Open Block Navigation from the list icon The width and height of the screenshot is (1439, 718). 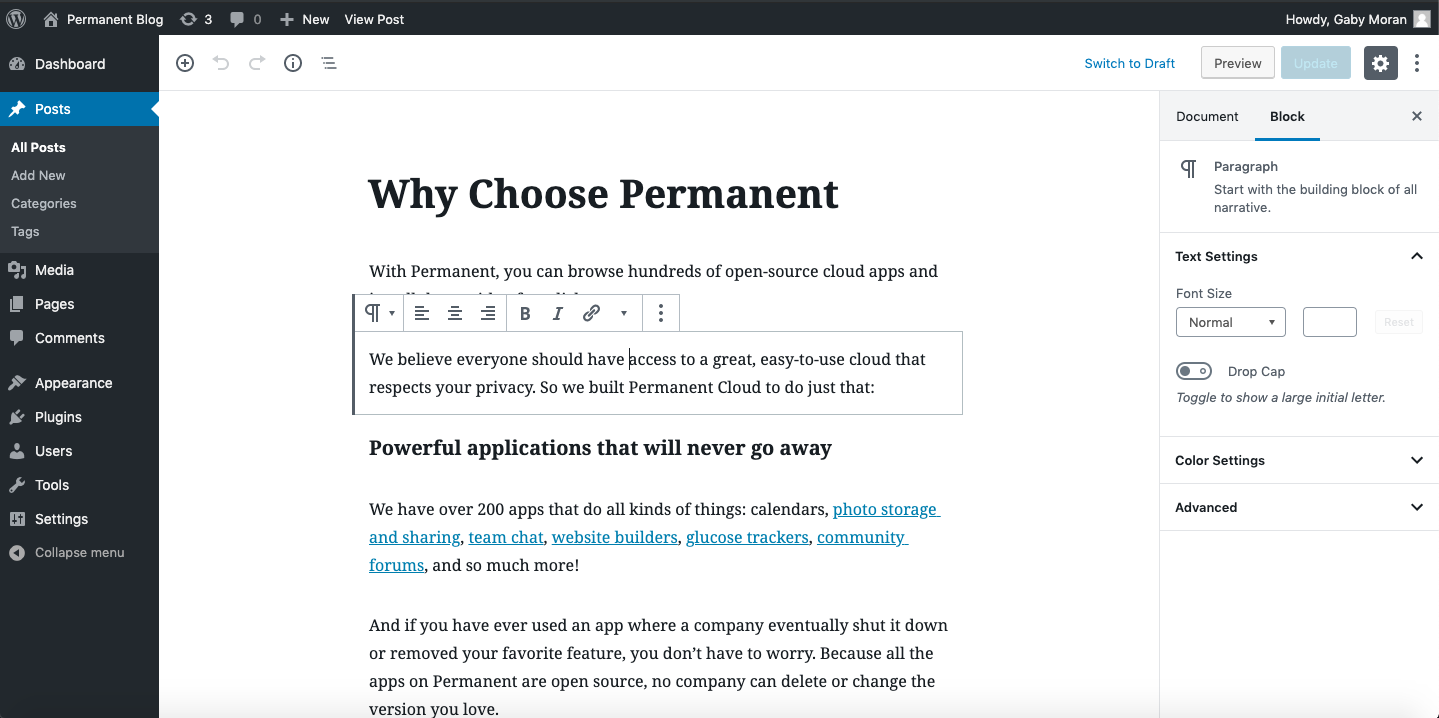coord(328,62)
